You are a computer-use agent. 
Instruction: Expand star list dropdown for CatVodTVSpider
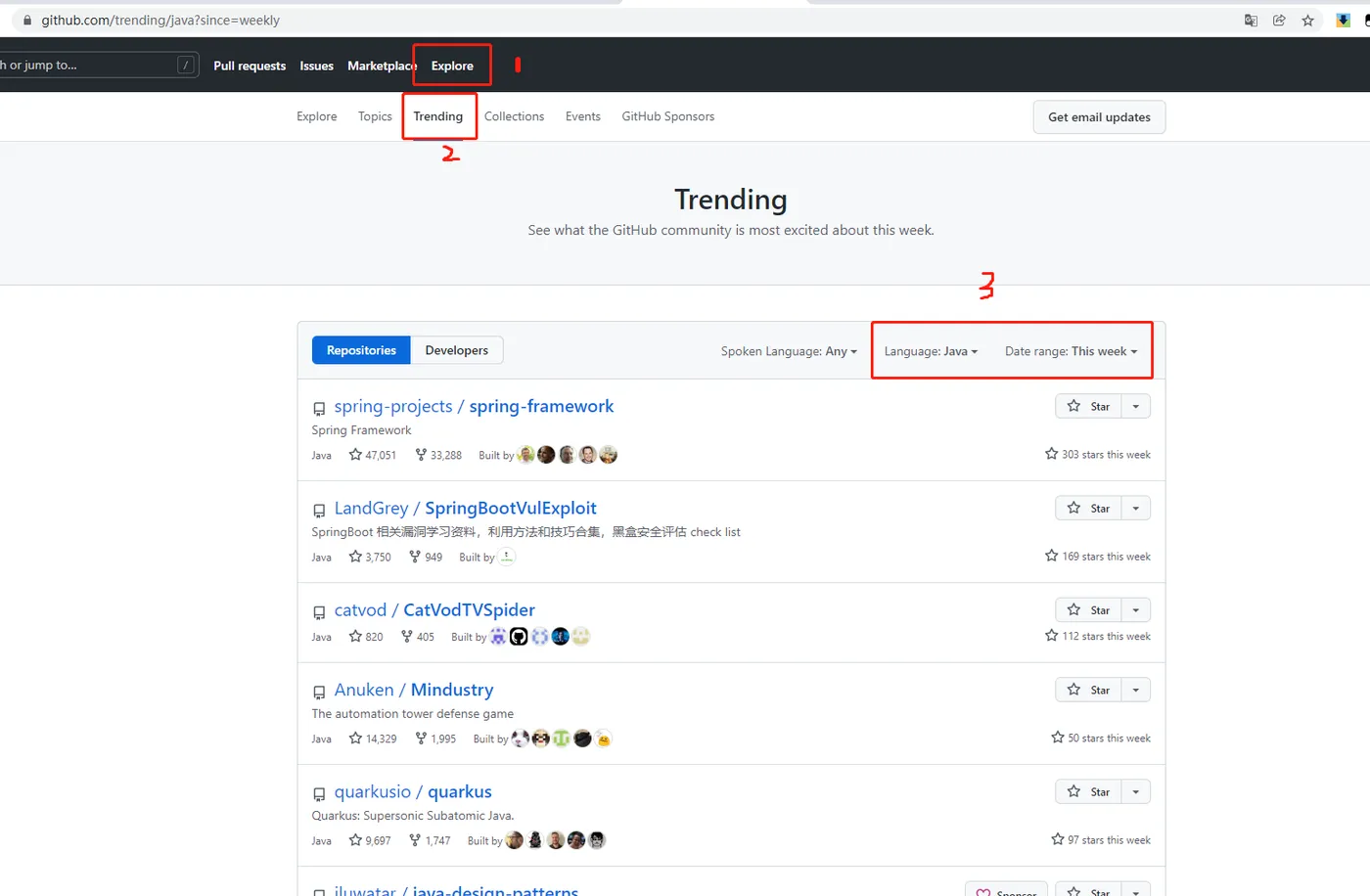(1135, 609)
